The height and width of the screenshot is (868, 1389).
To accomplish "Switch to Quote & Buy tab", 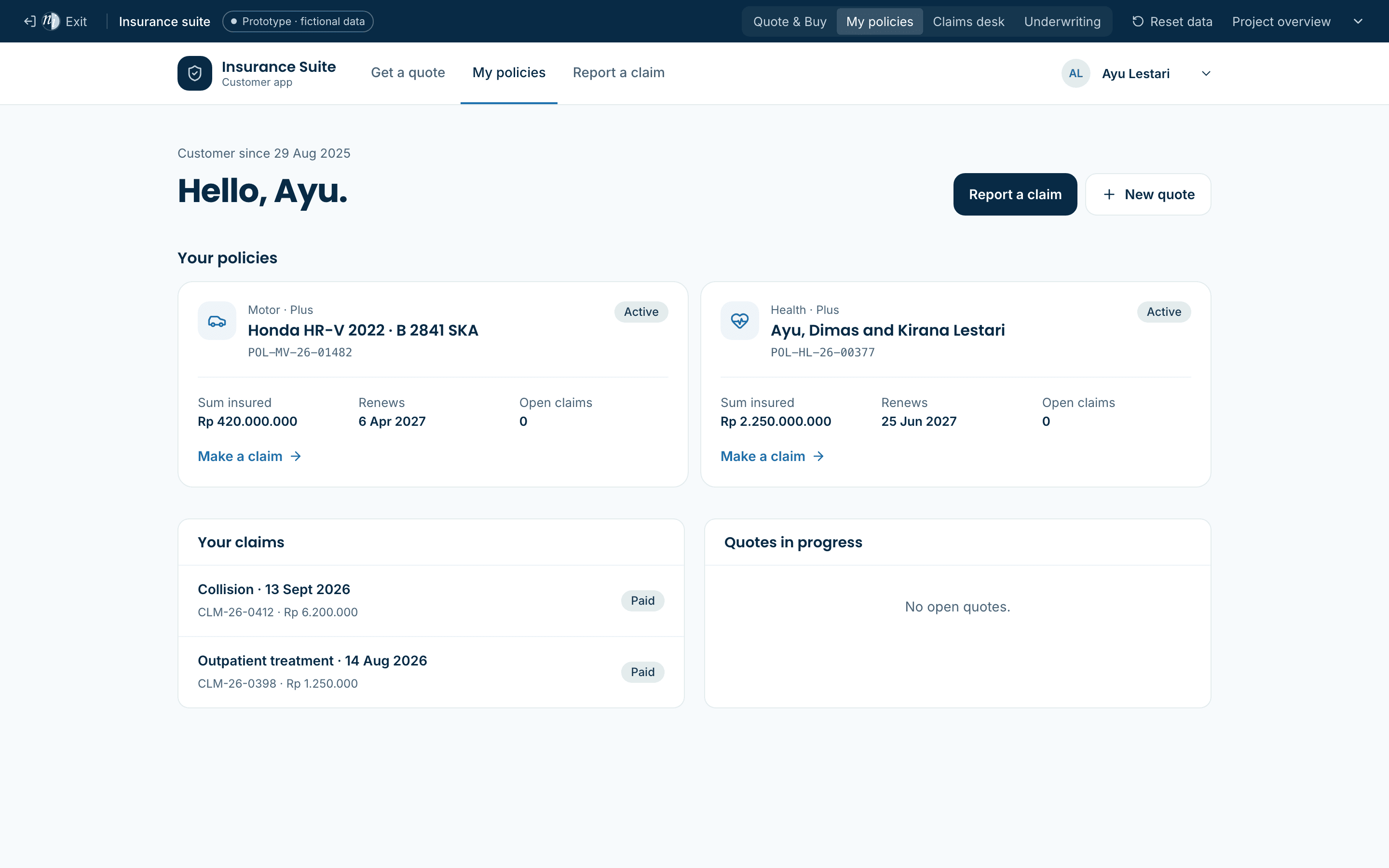I will (789, 21).
